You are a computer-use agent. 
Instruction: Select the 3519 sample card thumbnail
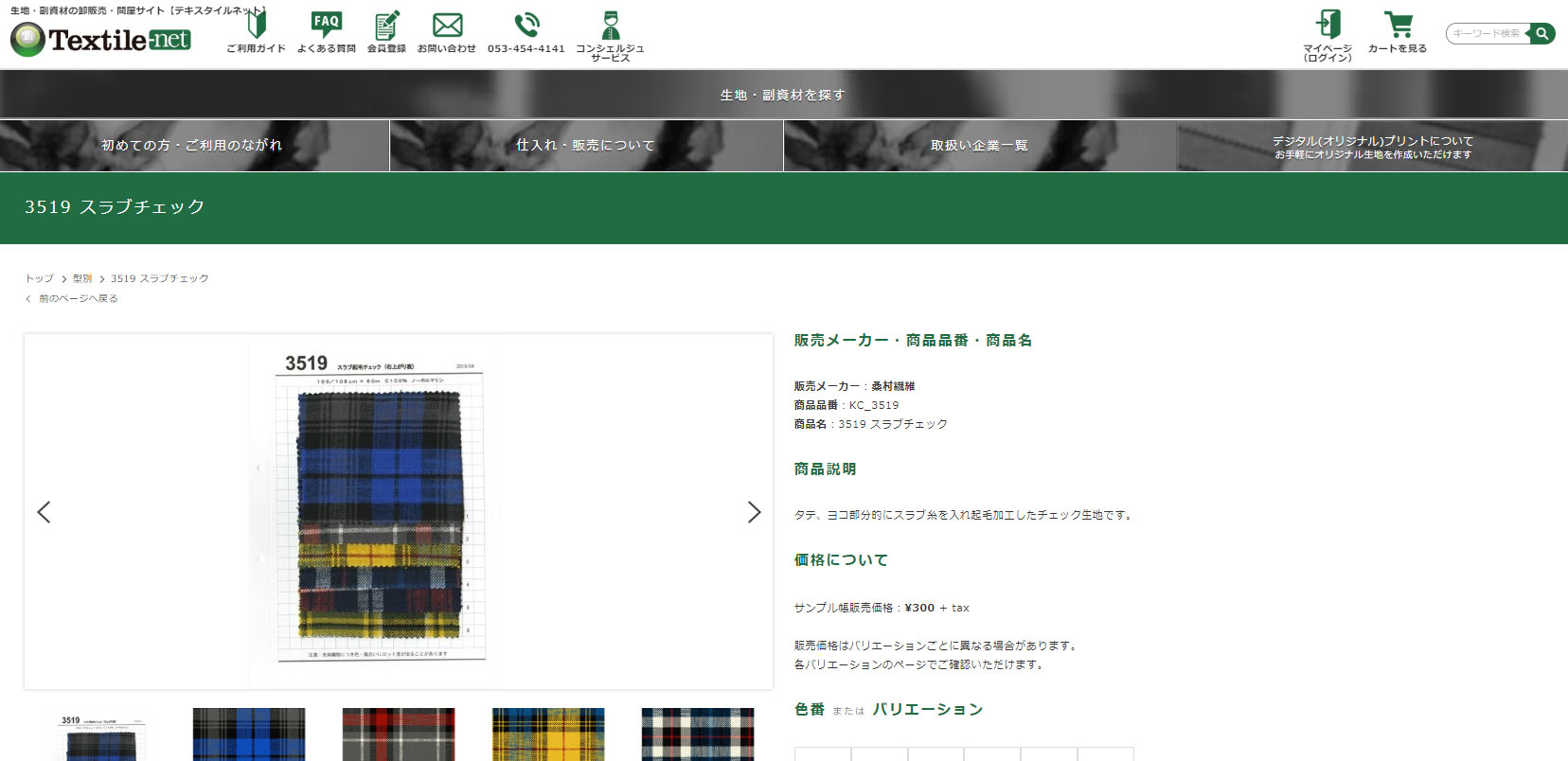(x=99, y=734)
